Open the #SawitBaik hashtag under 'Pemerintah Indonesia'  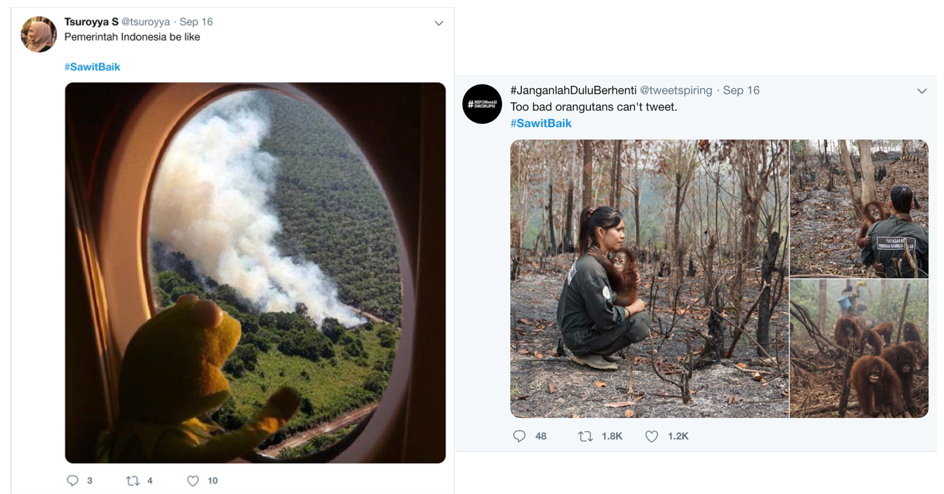92,67
